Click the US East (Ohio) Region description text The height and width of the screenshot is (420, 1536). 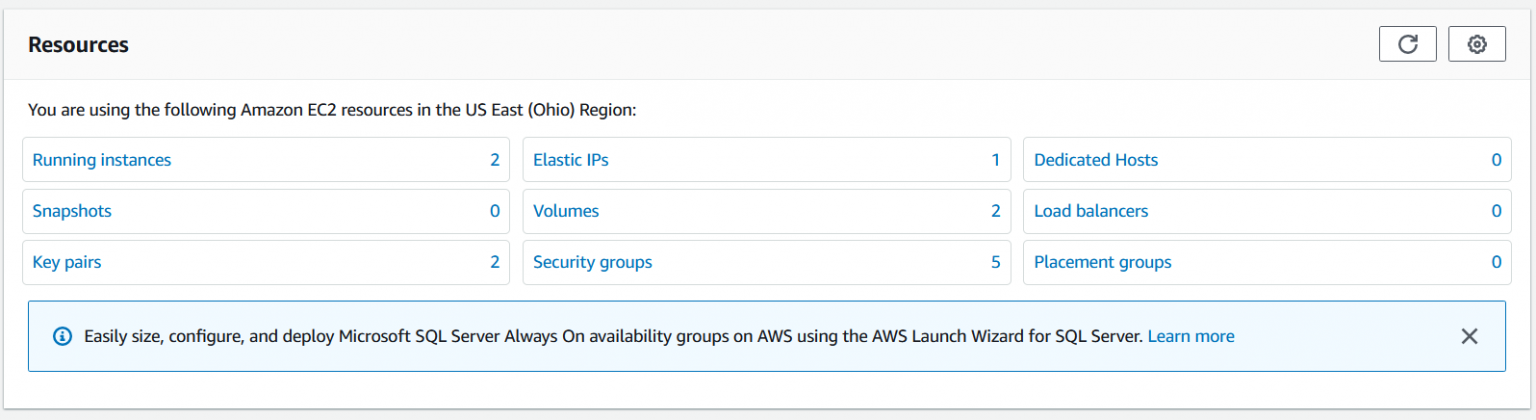[x=332, y=110]
